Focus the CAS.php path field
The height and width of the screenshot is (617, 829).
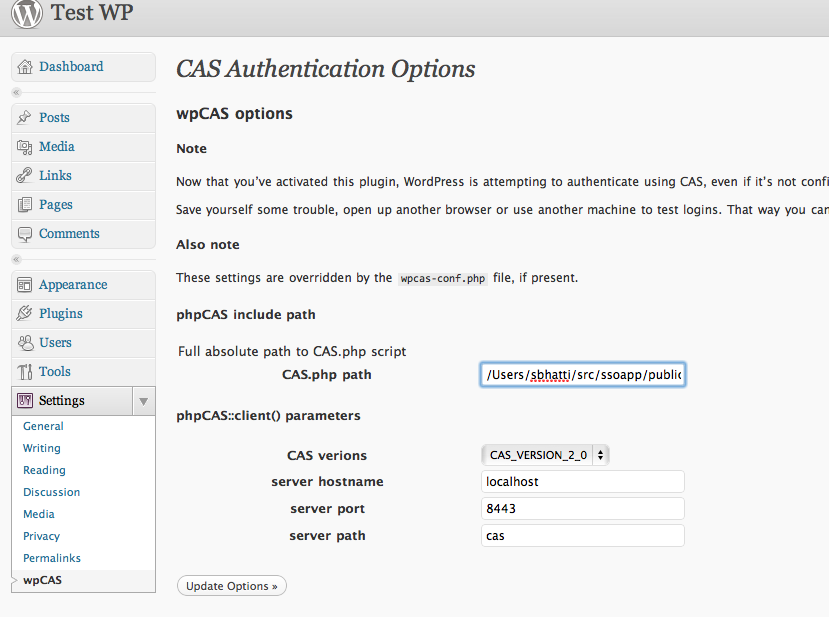click(583, 375)
